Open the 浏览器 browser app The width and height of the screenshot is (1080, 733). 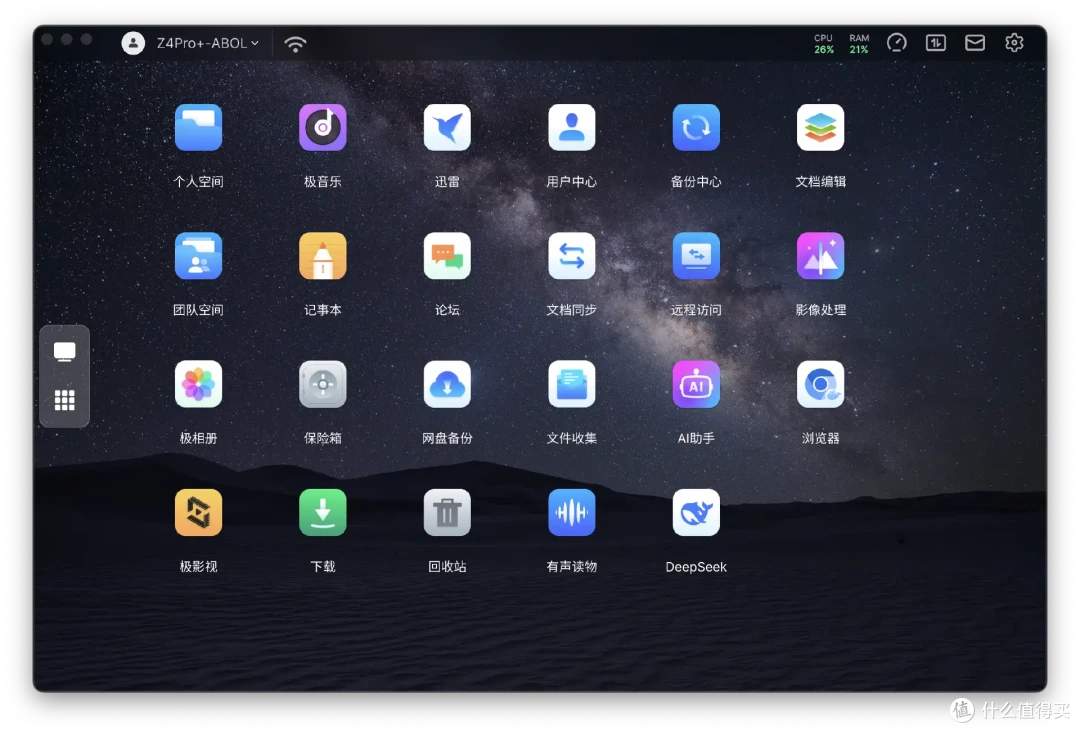coord(820,384)
